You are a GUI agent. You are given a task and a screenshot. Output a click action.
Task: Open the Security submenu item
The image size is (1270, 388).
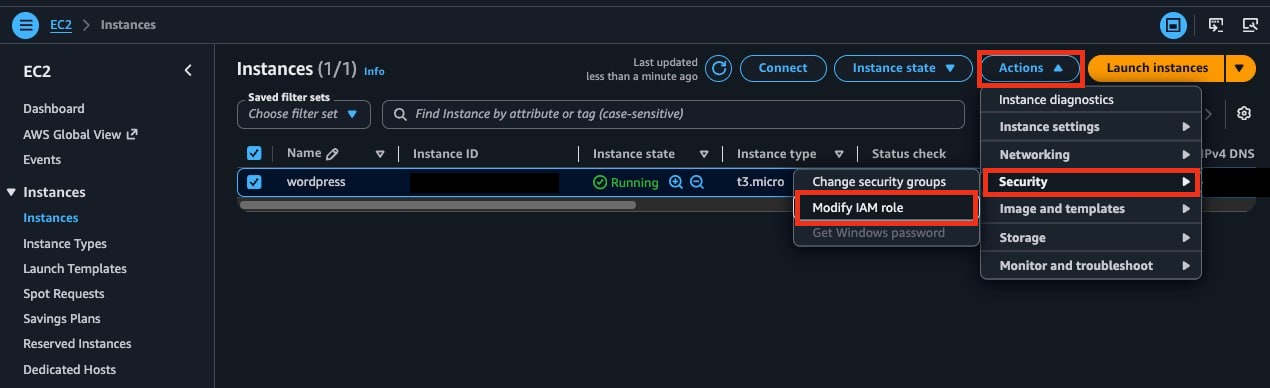point(1091,182)
